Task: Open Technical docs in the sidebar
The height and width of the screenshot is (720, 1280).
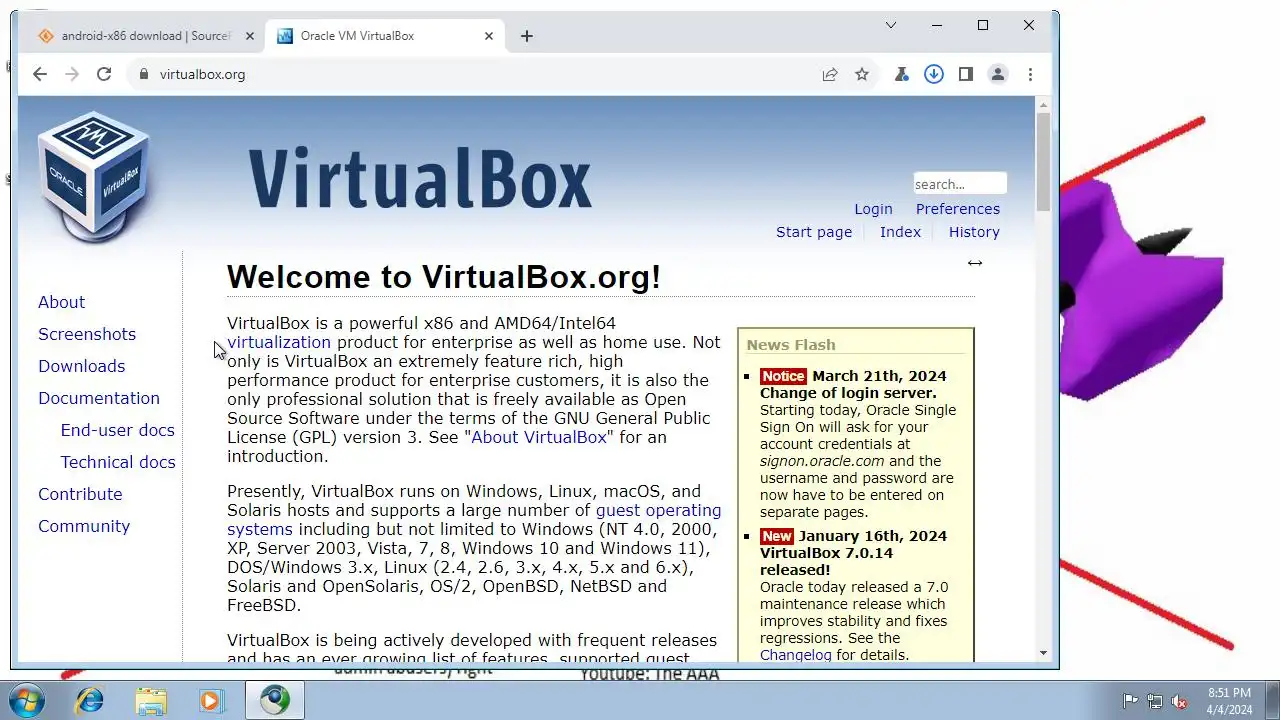Action: (x=118, y=462)
